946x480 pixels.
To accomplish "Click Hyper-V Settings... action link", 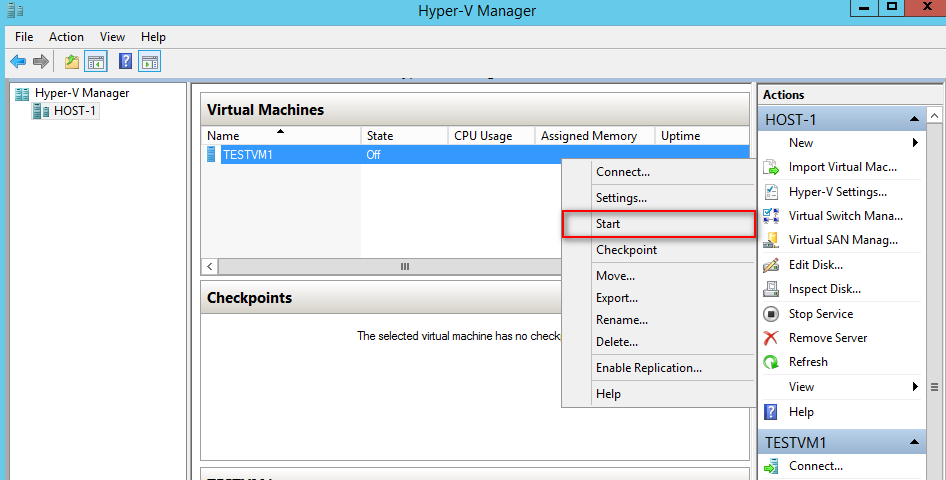I will pos(837,192).
